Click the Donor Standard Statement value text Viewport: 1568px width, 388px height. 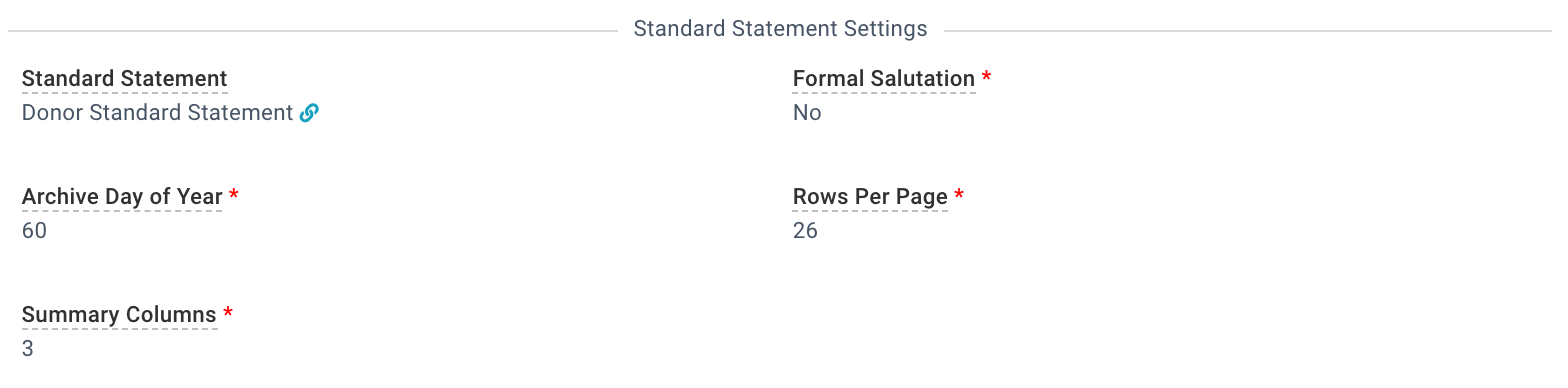point(157,113)
